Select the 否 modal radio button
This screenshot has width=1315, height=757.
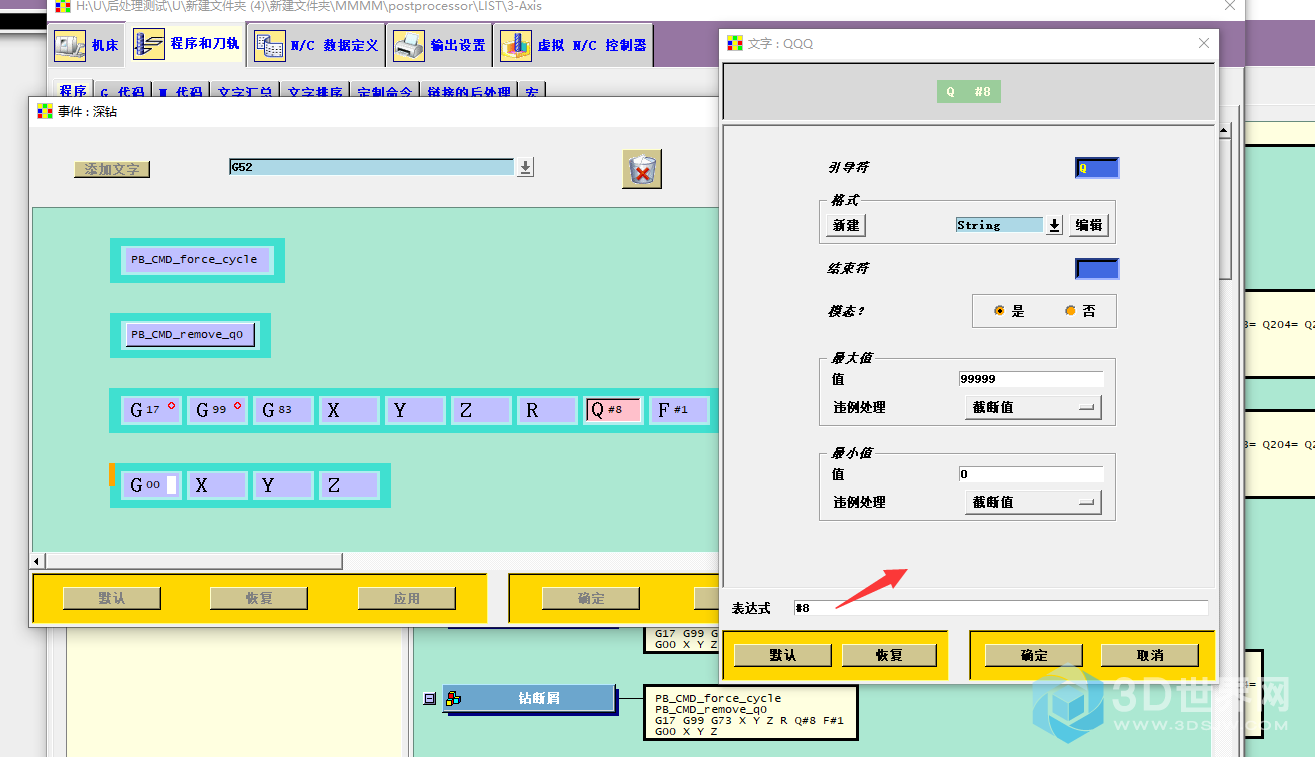1070,311
